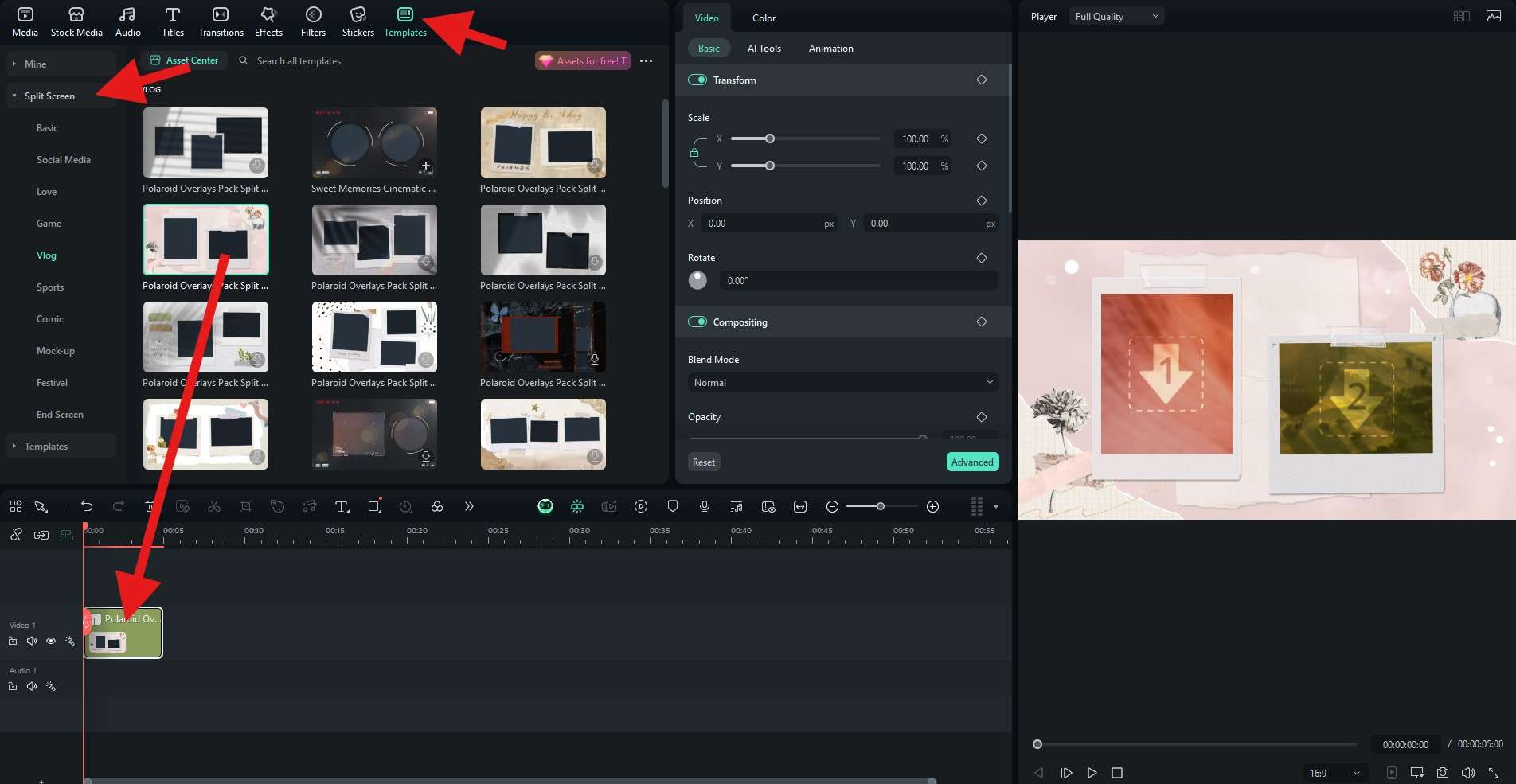Mute the Video 1 track
The width and height of the screenshot is (1516, 784).
(x=32, y=641)
